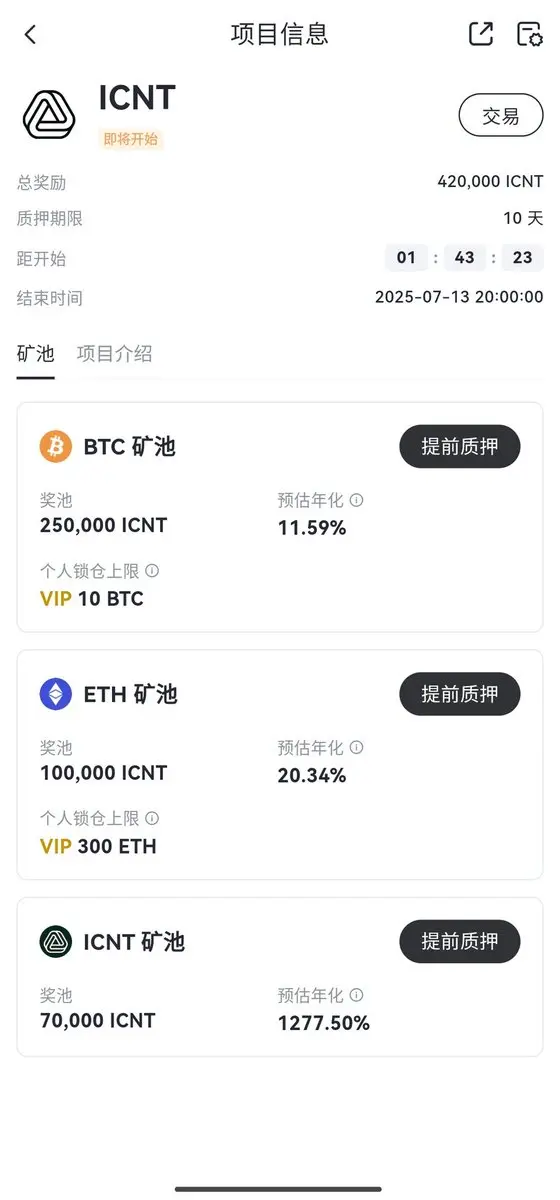Open the settings document icon top-right
The width and height of the screenshot is (560, 1200).
click(529, 34)
